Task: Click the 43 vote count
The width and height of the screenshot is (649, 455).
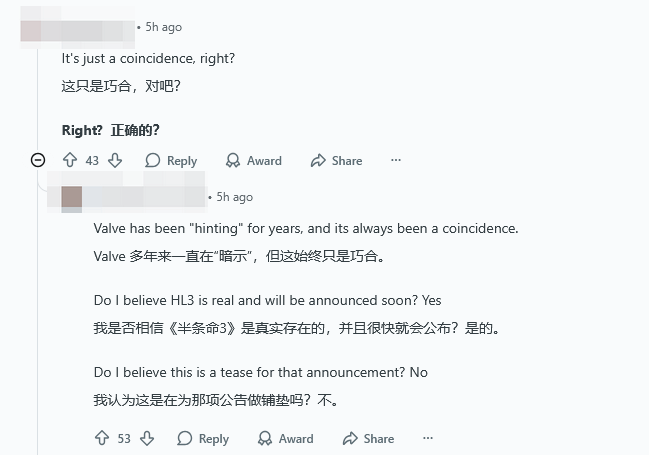Action: [x=92, y=160]
